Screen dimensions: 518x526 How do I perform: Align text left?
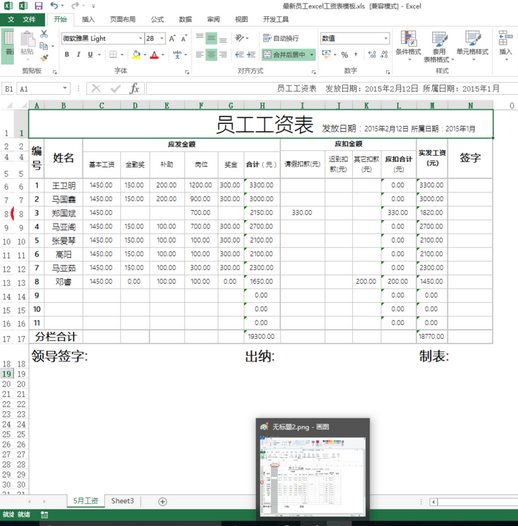pyautogui.click(x=200, y=54)
